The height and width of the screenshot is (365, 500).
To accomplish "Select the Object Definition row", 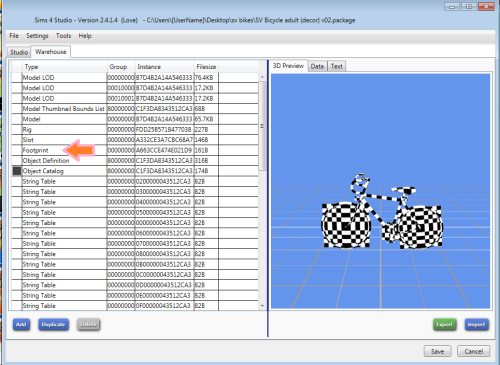I will click(135, 161).
